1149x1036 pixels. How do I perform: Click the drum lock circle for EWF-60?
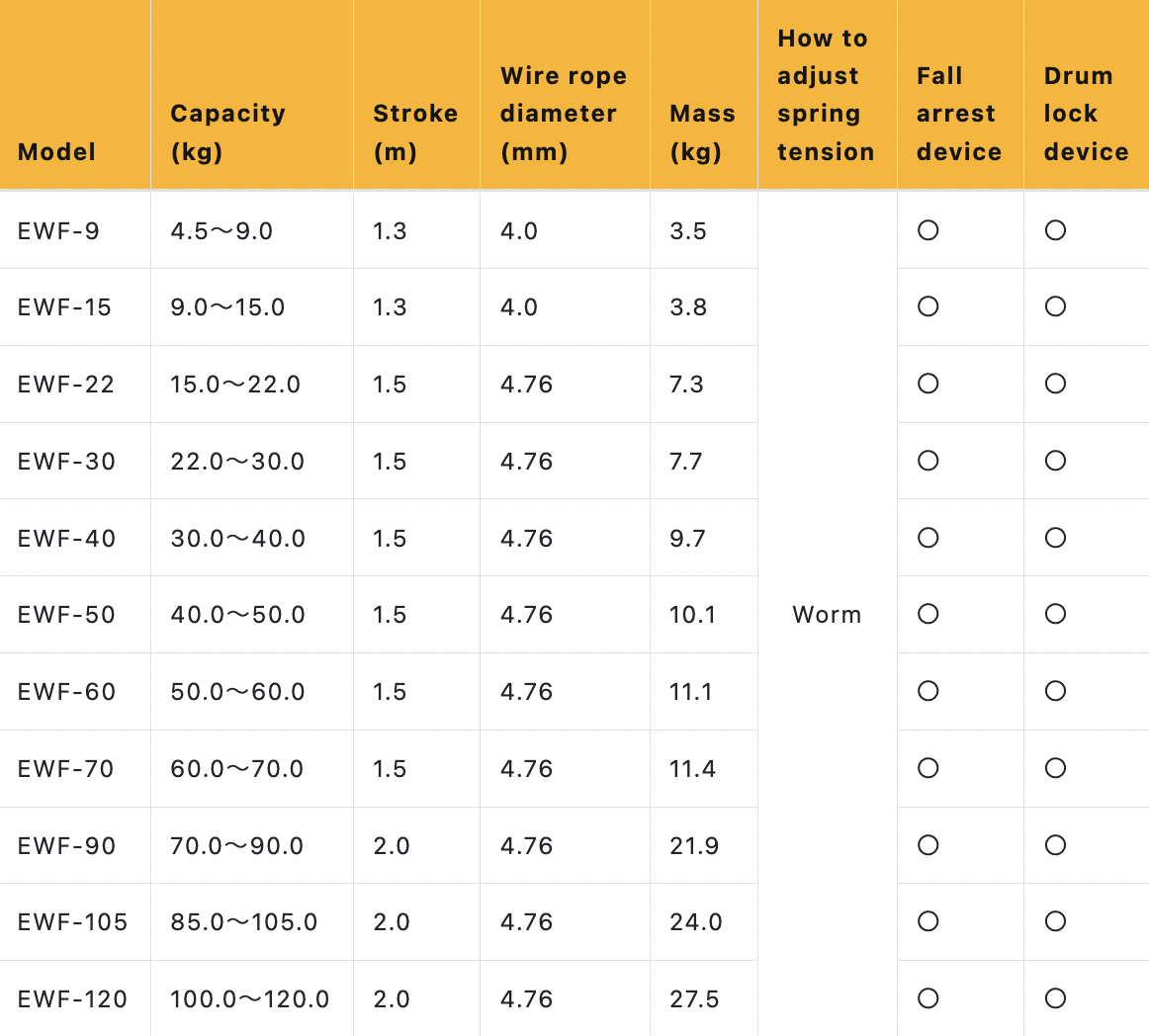tap(1055, 691)
